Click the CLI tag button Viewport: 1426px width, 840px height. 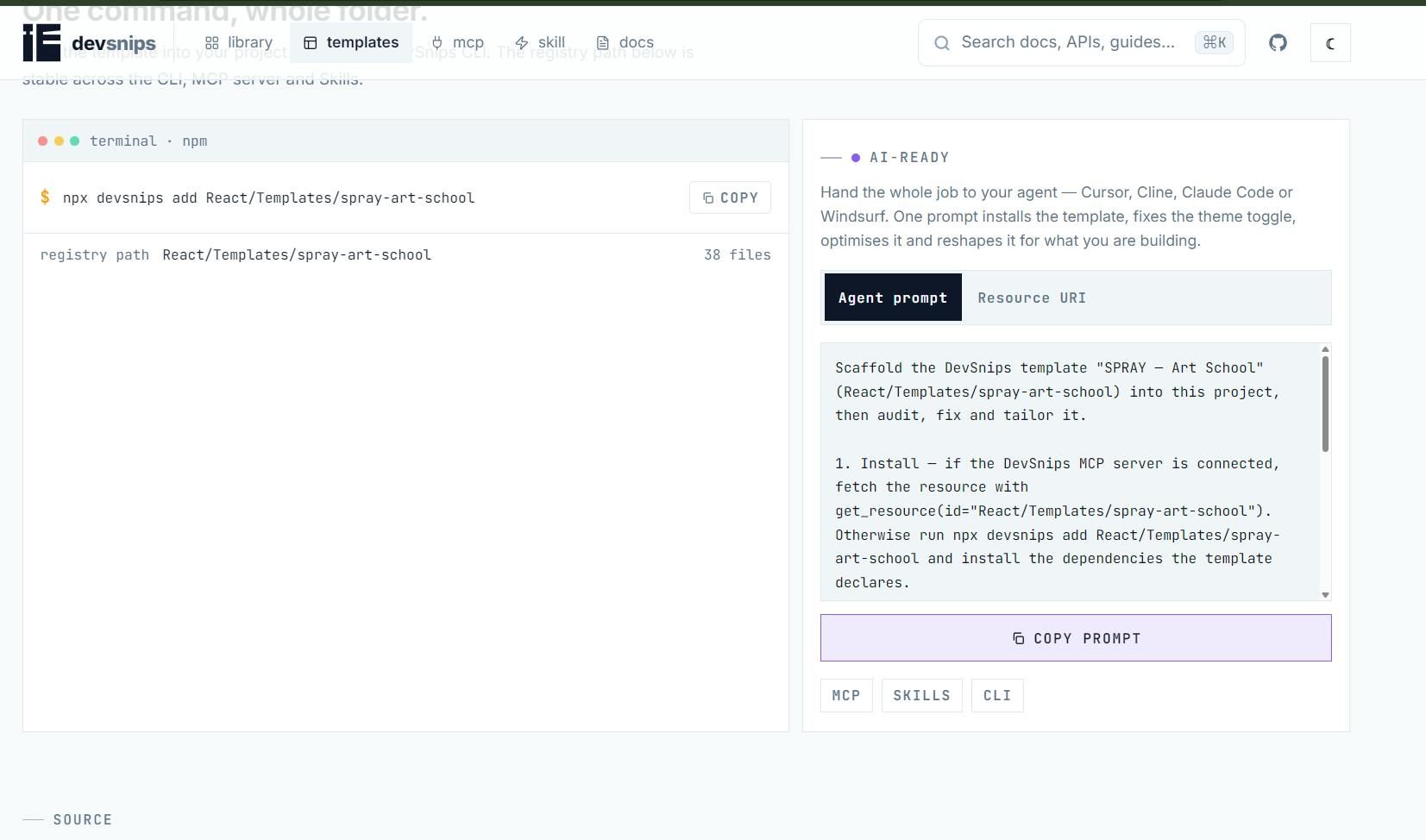click(x=997, y=695)
